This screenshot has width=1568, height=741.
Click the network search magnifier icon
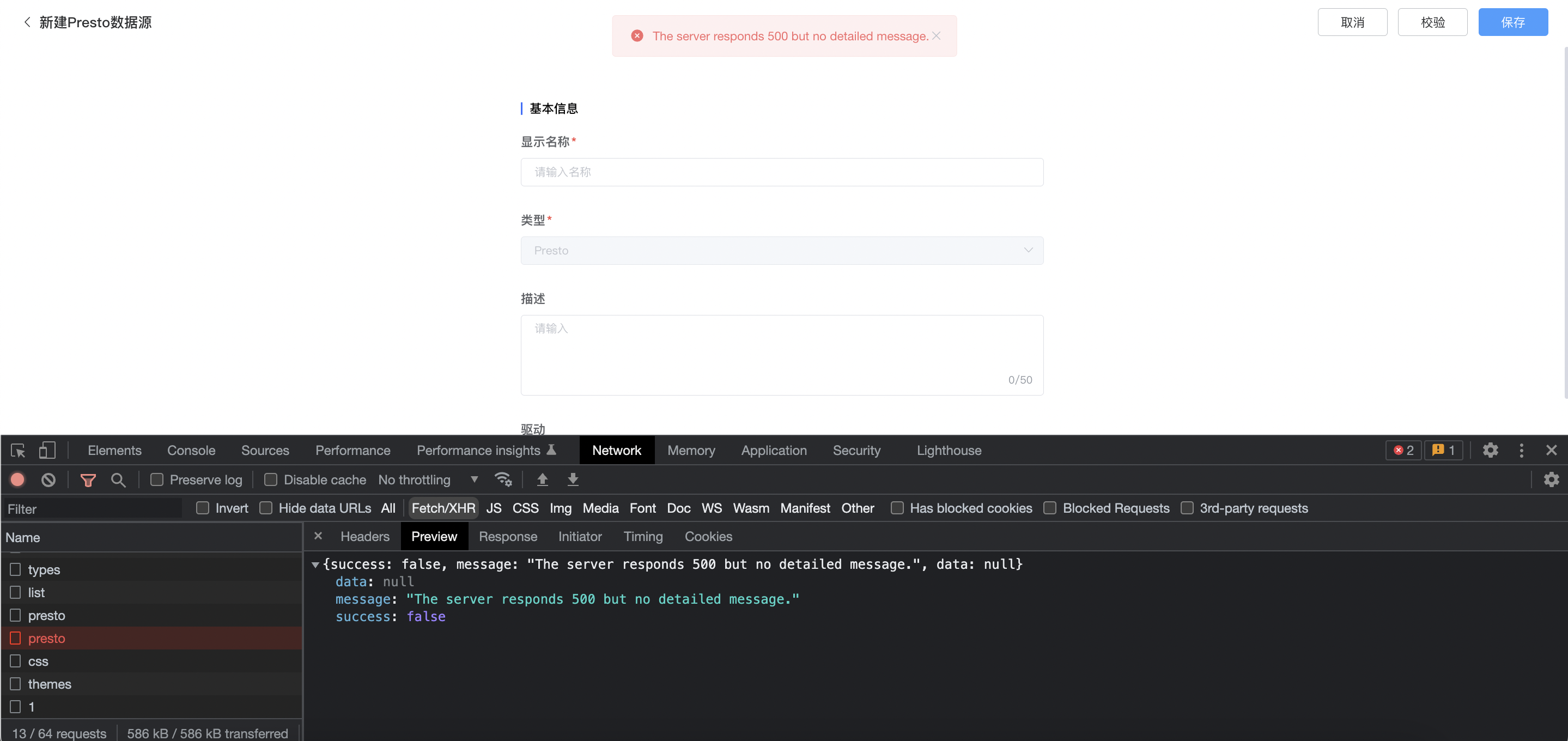coord(119,480)
